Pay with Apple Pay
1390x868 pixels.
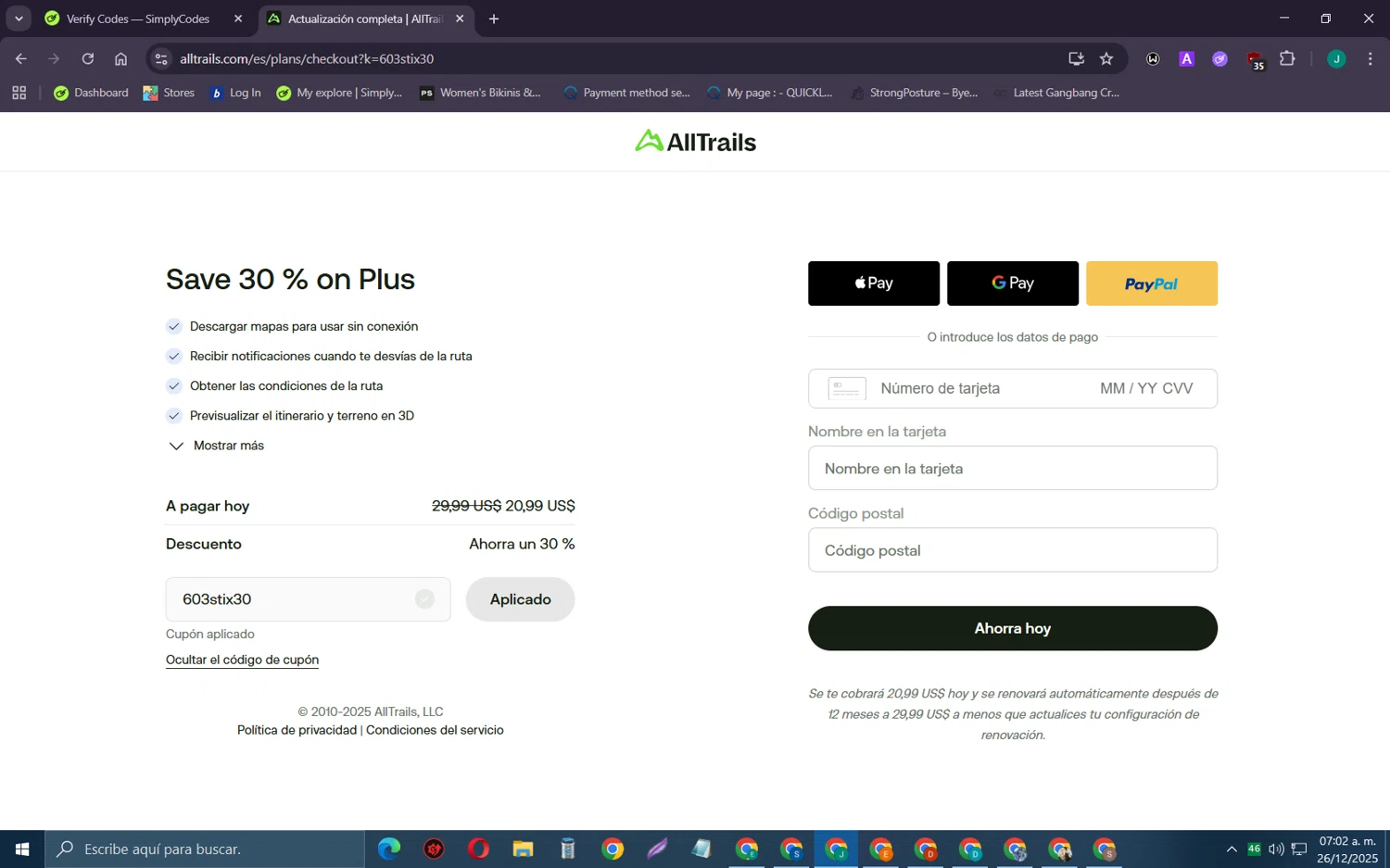(874, 283)
